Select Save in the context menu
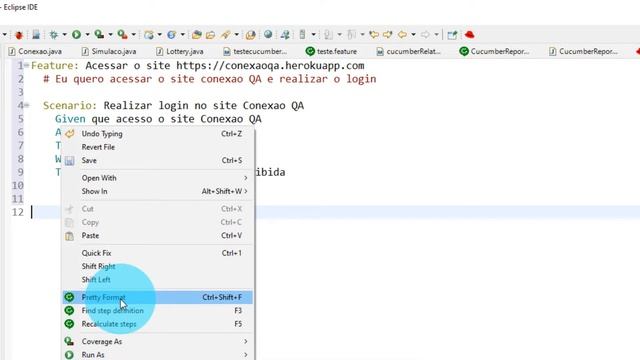This screenshot has width=640, height=360. point(158,160)
